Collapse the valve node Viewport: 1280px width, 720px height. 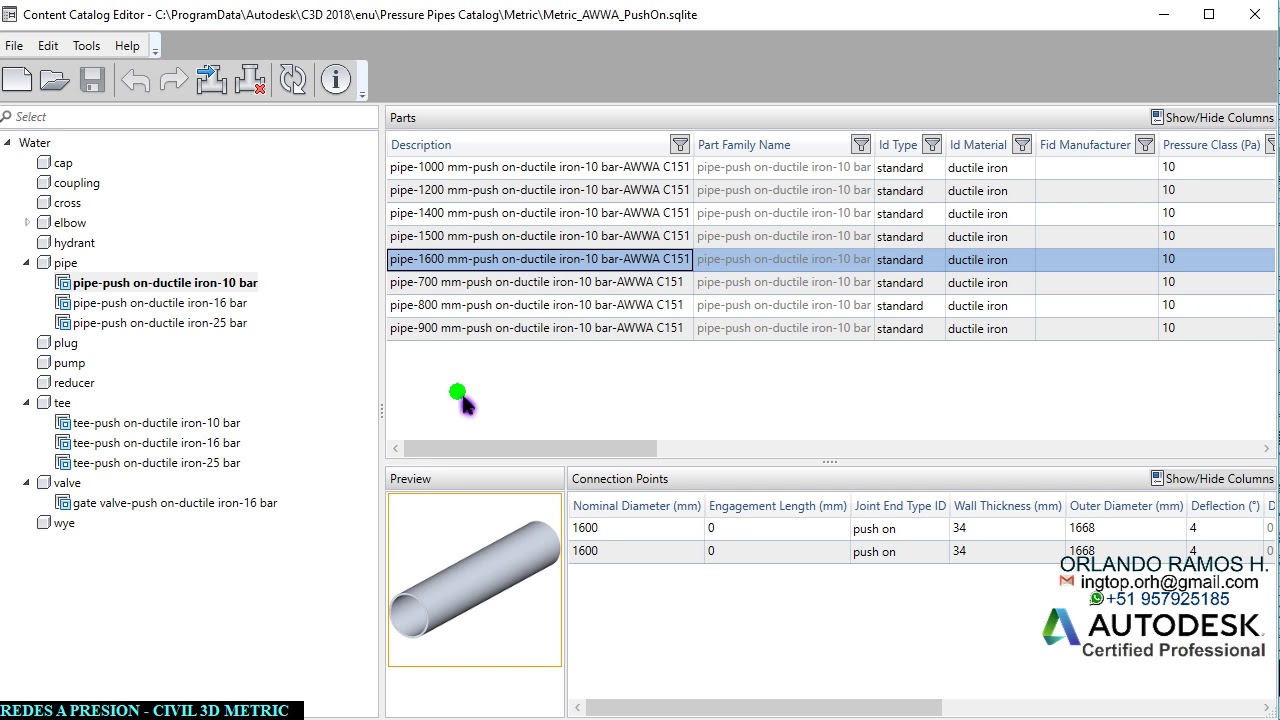pos(27,483)
